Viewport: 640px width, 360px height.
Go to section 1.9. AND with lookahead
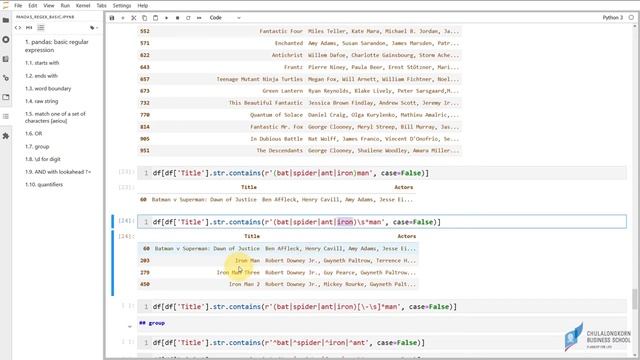(x=58, y=172)
